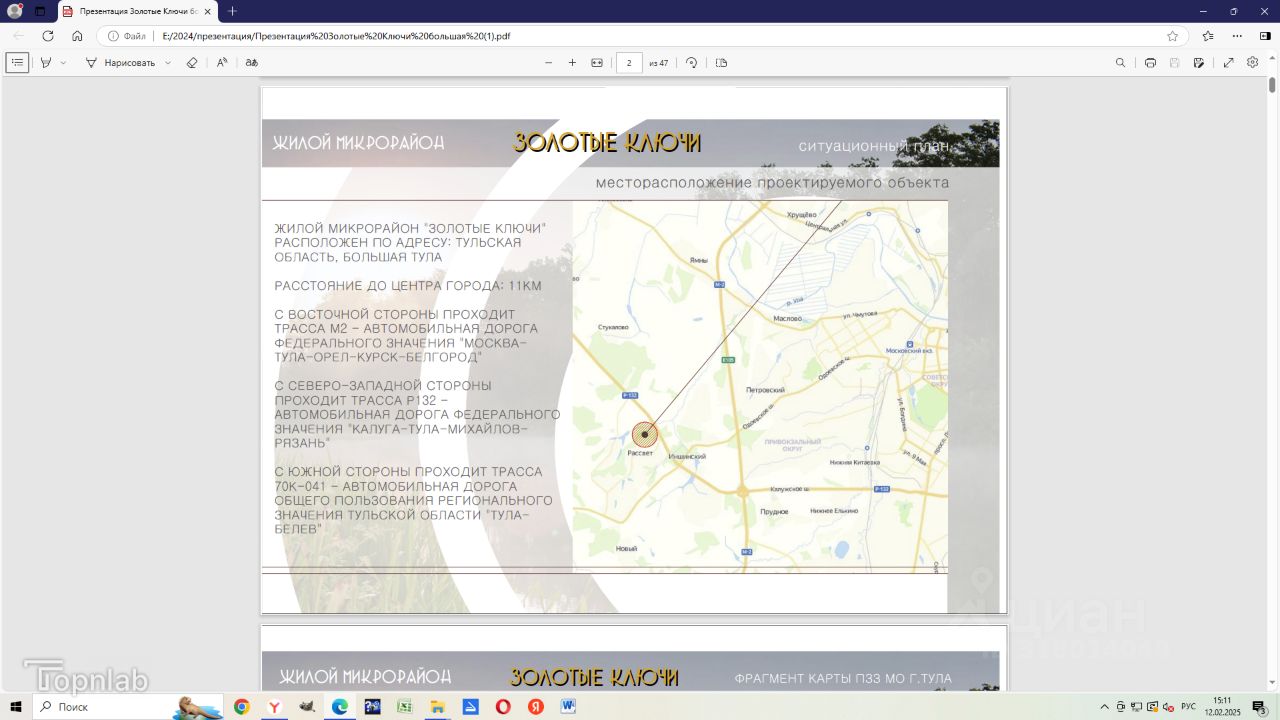Reload the current page
The width and height of the screenshot is (1280, 720).
coord(48,36)
